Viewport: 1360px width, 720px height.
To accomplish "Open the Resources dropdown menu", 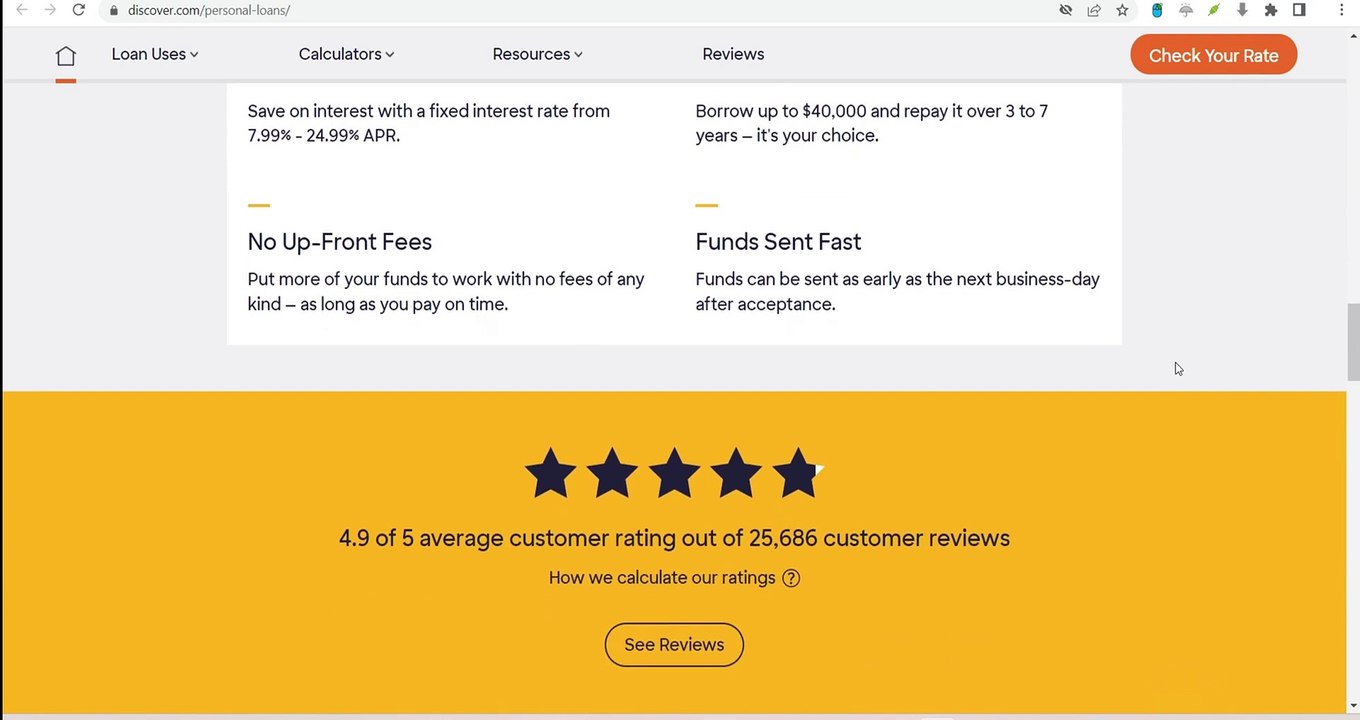I will click(x=537, y=54).
